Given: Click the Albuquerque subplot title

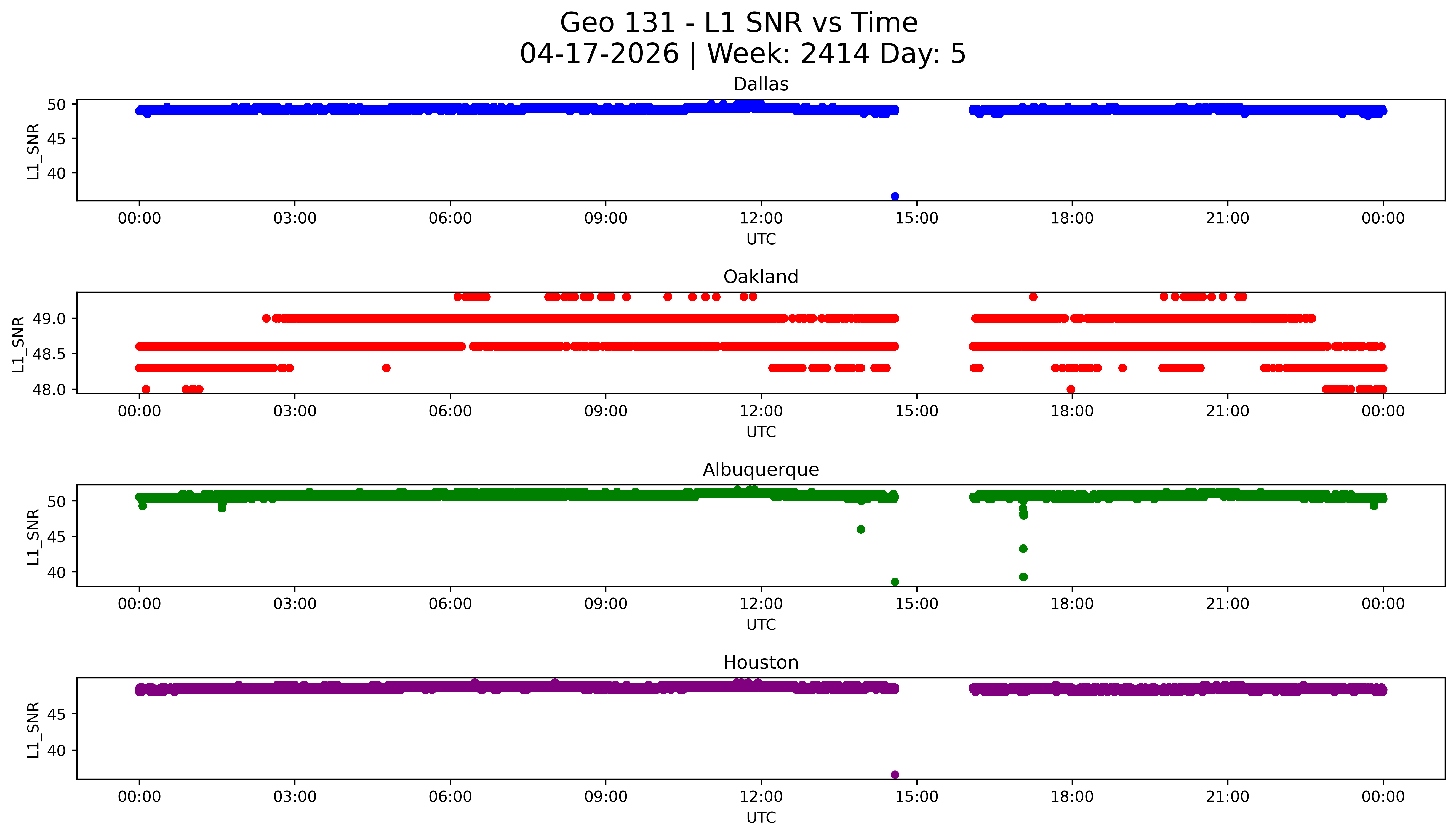Looking at the screenshot, I should 760,470.
